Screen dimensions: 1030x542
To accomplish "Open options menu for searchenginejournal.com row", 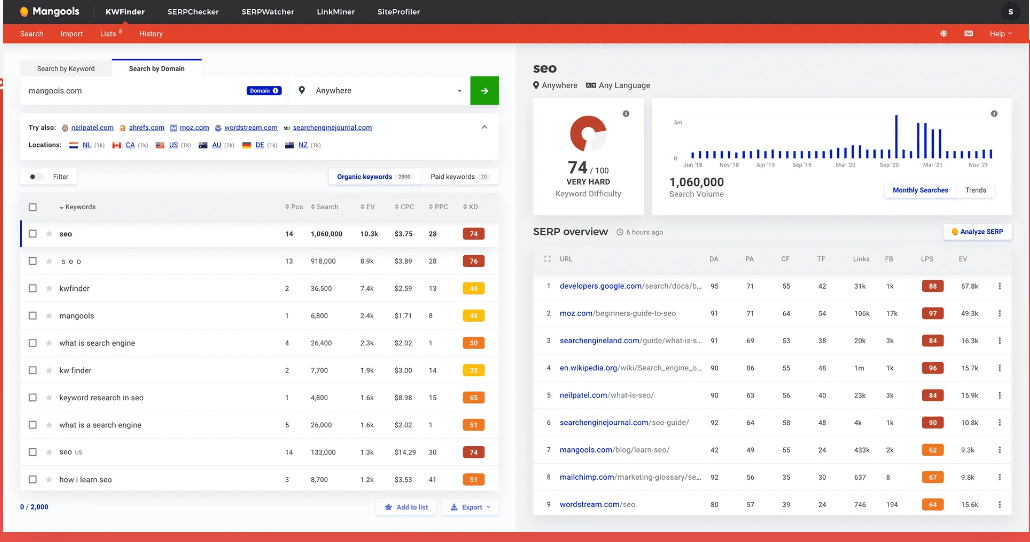I will (x=1000, y=422).
